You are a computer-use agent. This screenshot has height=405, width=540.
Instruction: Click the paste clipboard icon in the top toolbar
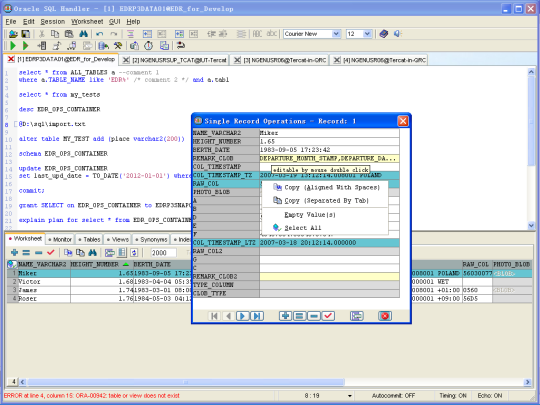(69, 34)
